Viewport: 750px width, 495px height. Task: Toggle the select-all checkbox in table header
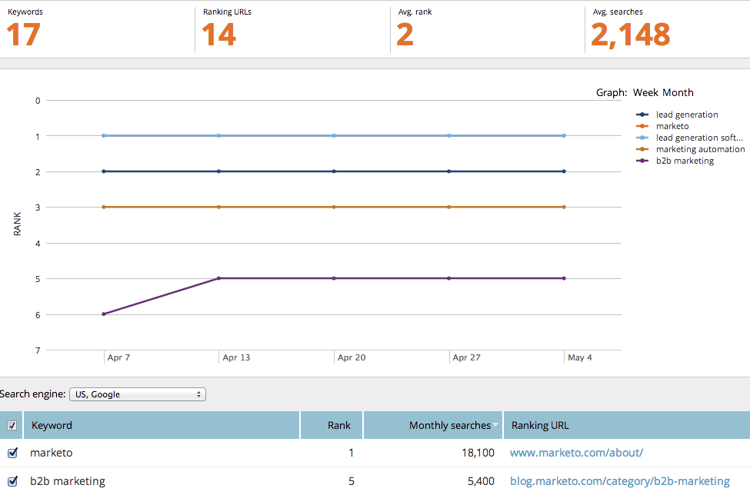click(12, 425)
